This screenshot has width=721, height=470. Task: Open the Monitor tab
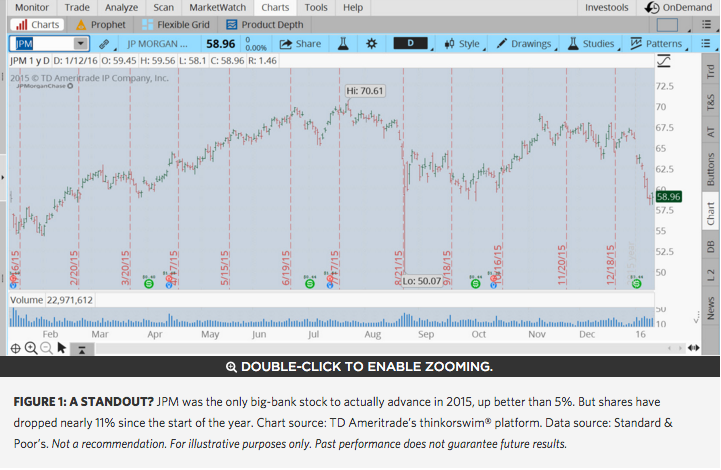click(32, 7)
